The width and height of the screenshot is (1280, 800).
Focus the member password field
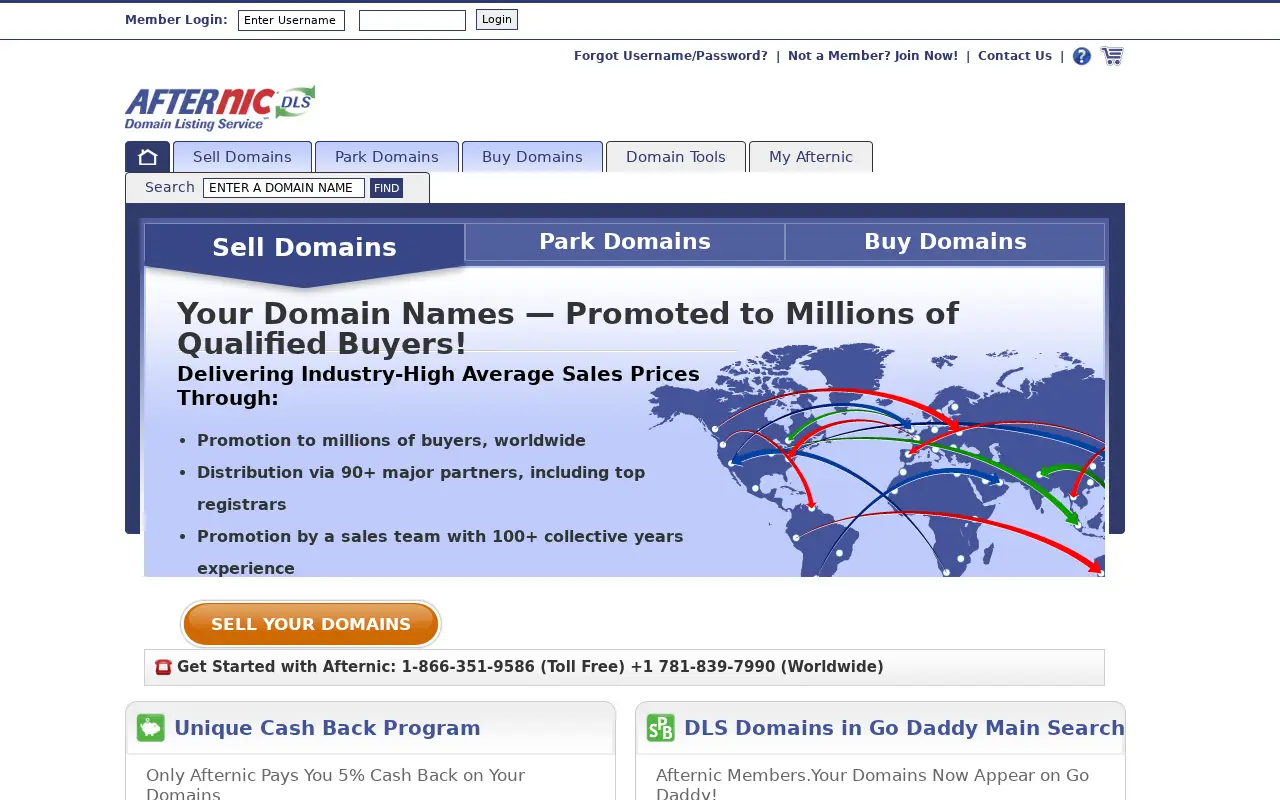pos(412,20)
